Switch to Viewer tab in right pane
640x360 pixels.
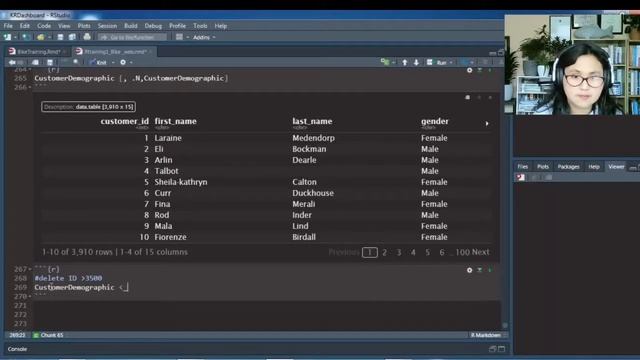click(x=616, y=167)
